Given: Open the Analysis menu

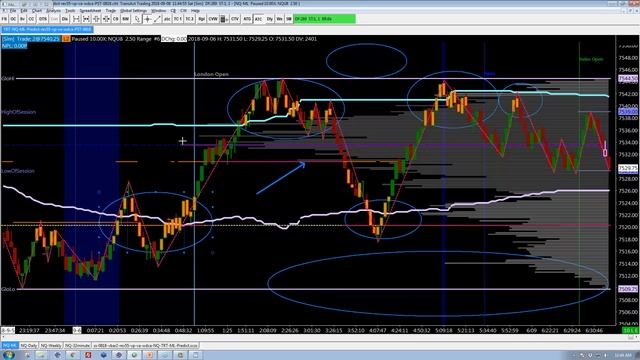Looking at the screenshot, I should click(x=53, y=11).
